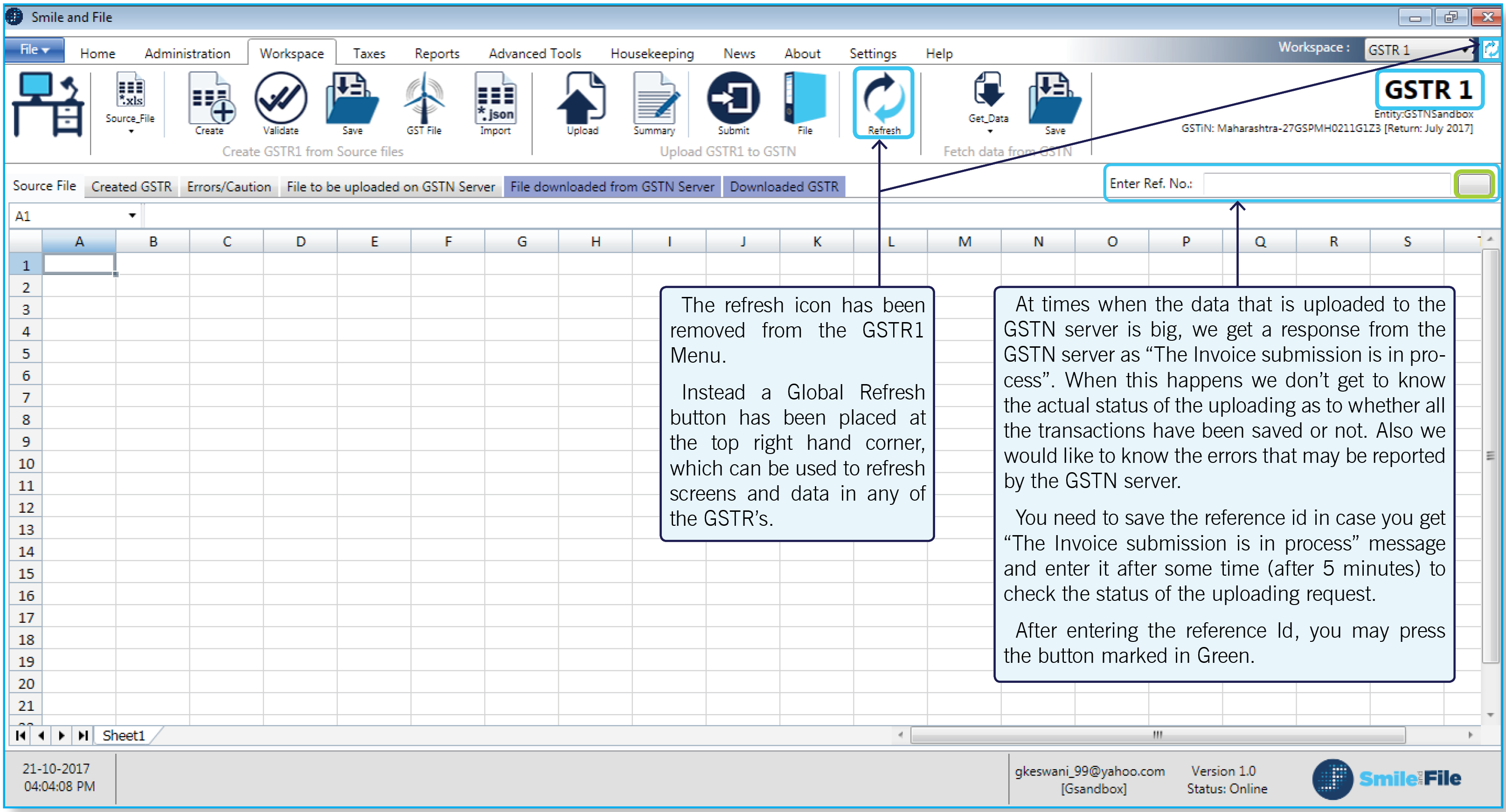Image resolution: width=1506 pixels, height=812 pixels.
Task: Open the blue File menu button
Action: click(34, 50)
